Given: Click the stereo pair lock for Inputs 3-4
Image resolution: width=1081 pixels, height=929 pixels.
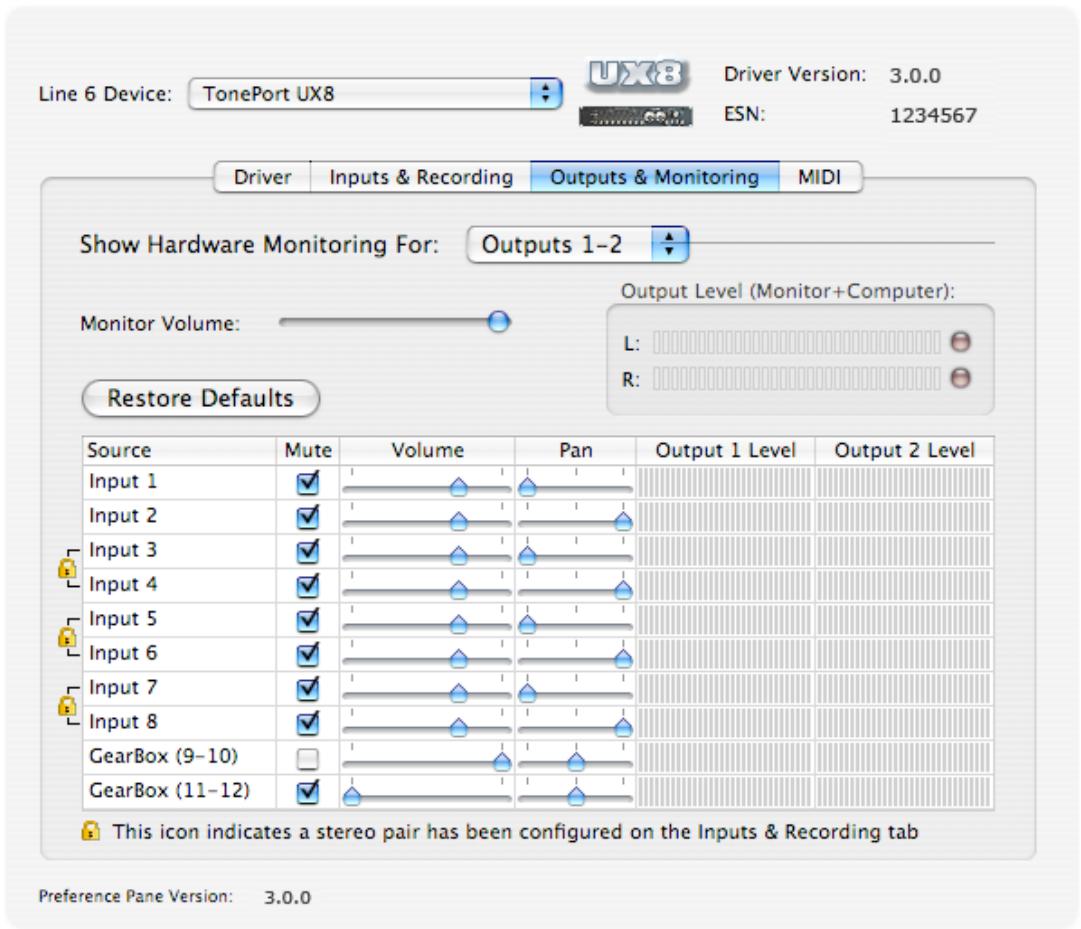Looking at the screenshot, I should pos(67,568).
